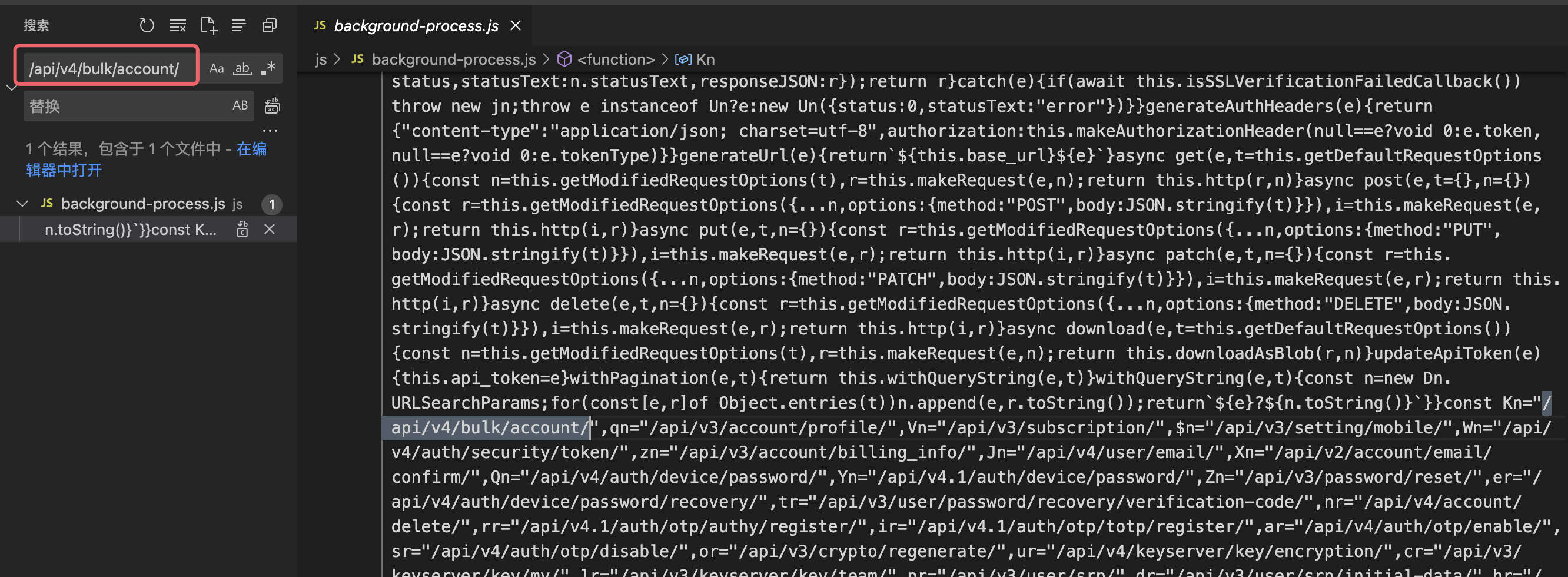Clear all search results
Image resolution: width=1568 pixels, height=577 pixels.
click(177, 25)
